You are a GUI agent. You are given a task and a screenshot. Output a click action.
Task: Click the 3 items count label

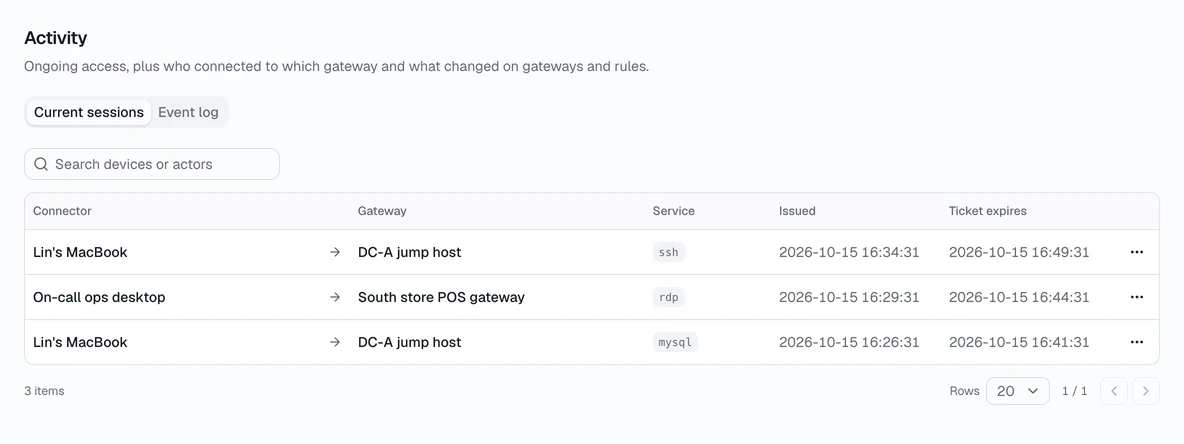[44, 391]
